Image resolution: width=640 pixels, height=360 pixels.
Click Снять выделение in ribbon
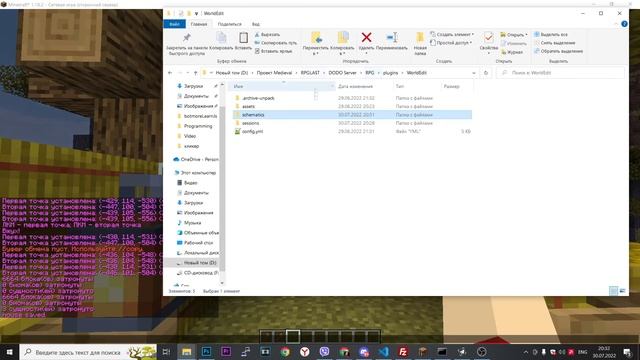click(555, 43)
